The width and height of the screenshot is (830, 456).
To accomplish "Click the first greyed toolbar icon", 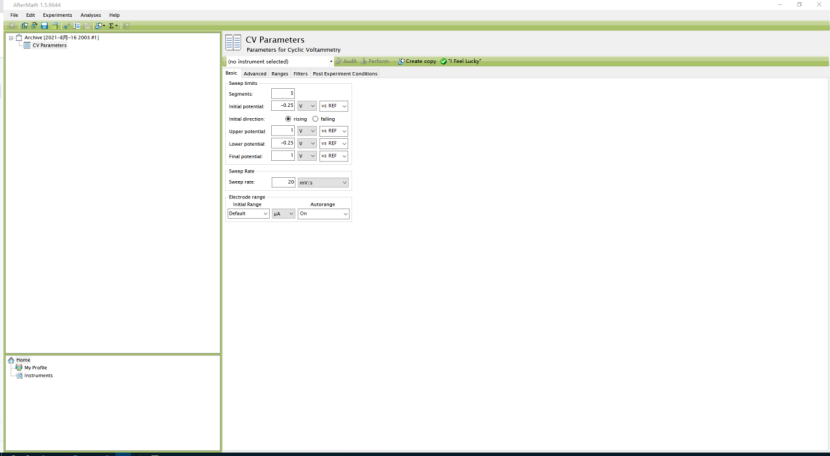I will click(x=12, y=25).
